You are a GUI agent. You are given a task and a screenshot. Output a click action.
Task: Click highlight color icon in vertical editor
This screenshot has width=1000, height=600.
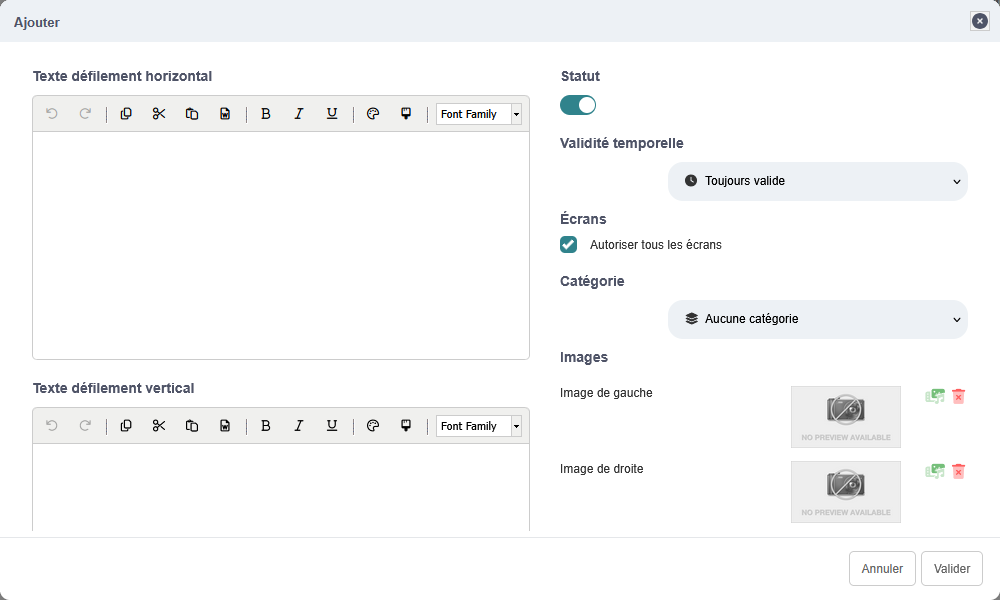(406, 426)
